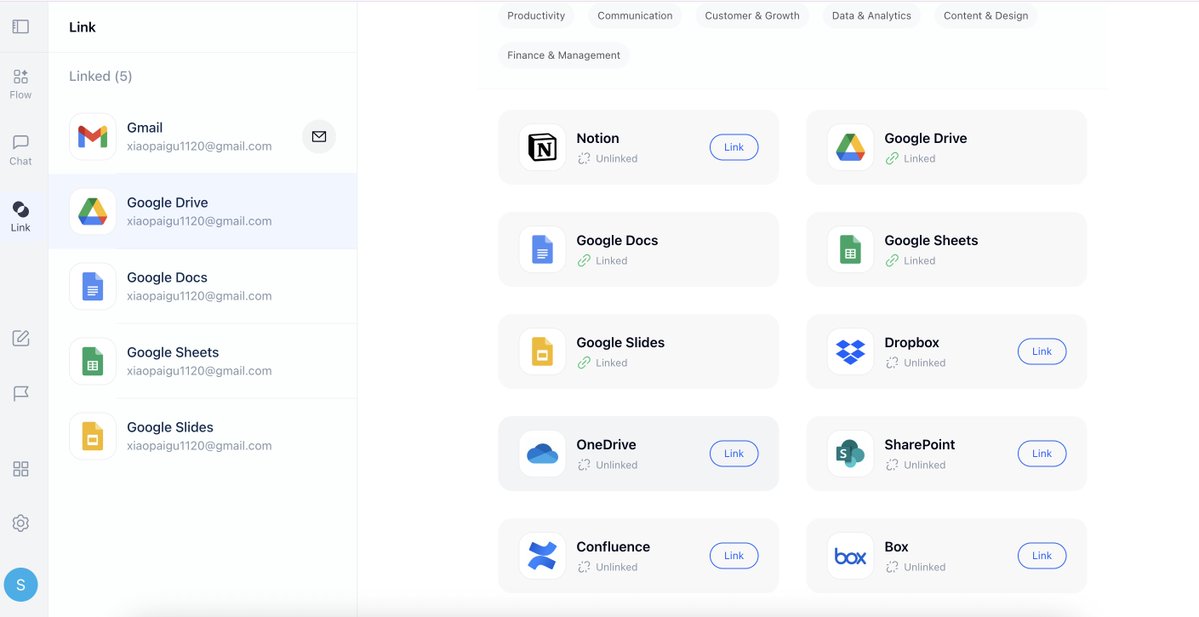Filter by Productivity category
This screenshot has width=1199, height=617.
pos(536,15)
